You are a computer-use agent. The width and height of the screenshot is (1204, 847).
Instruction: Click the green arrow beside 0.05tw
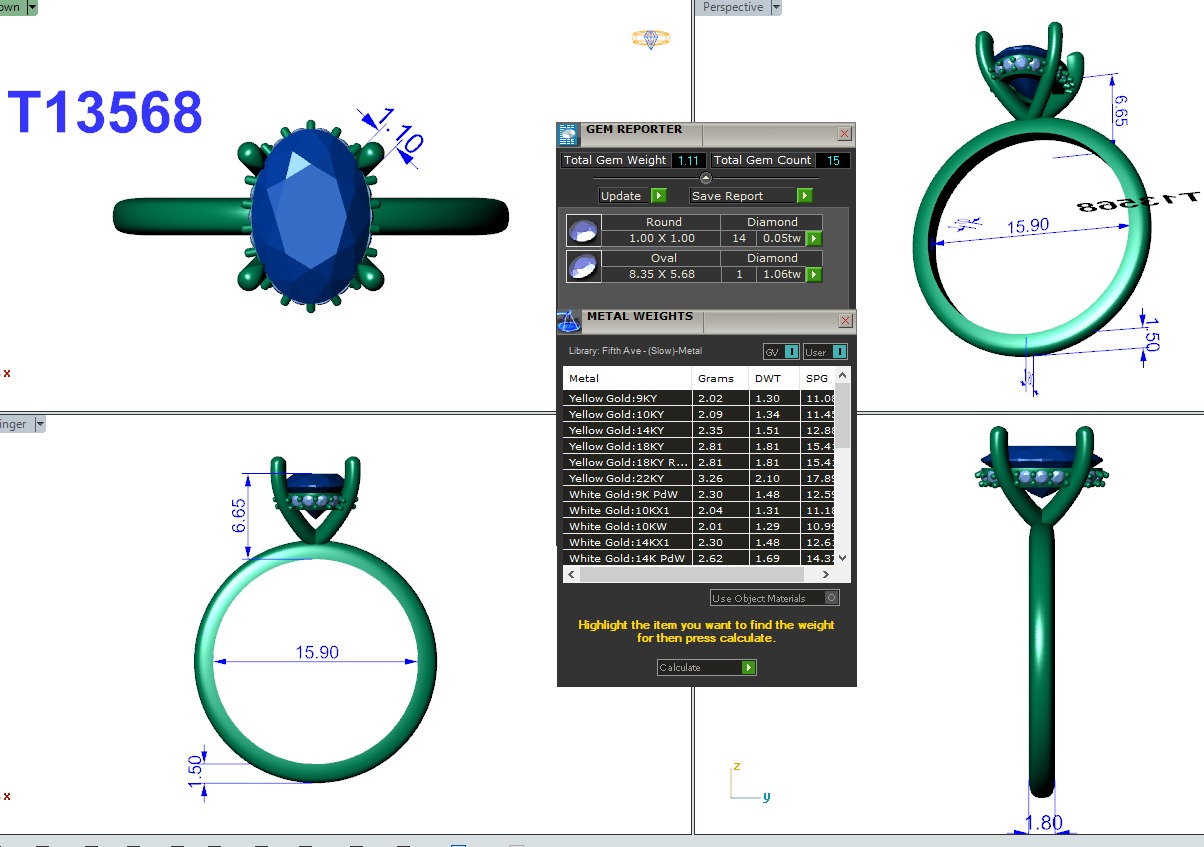pos(814,239)
